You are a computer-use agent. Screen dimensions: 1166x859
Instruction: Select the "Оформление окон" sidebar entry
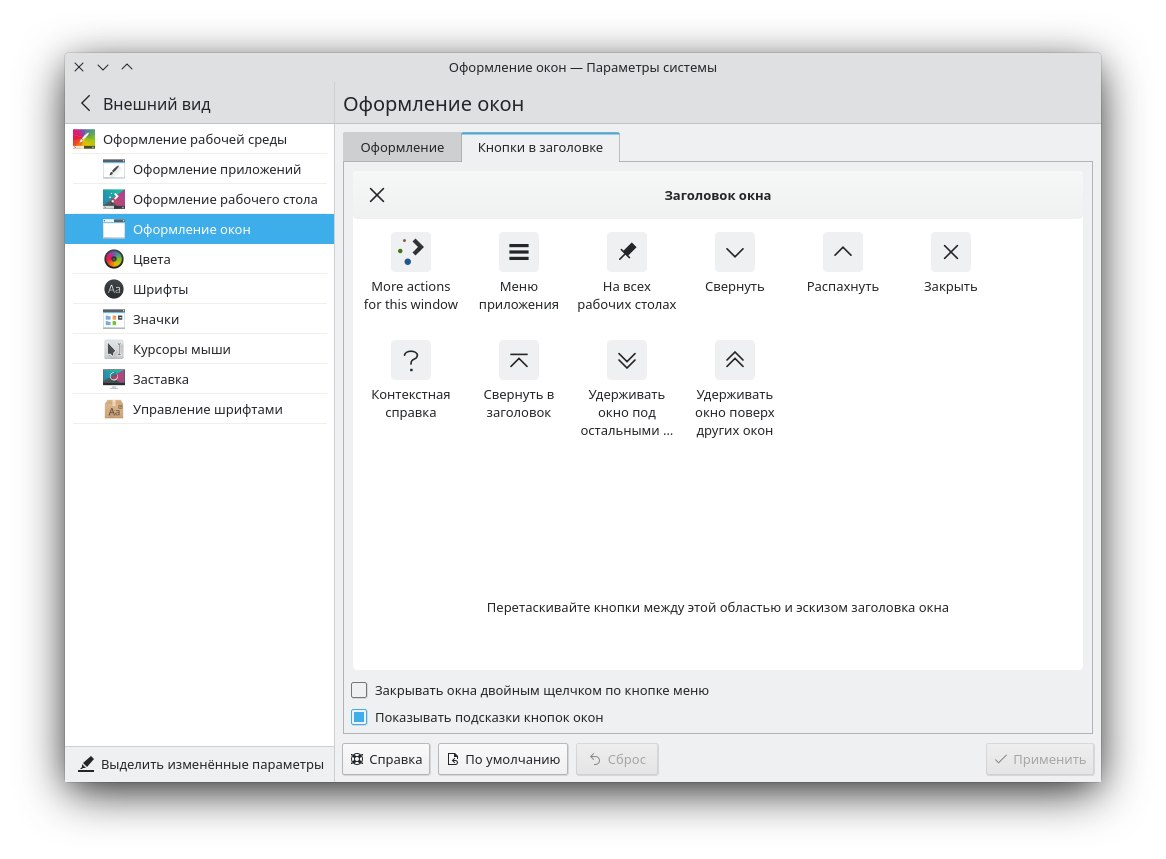(199, 229)
